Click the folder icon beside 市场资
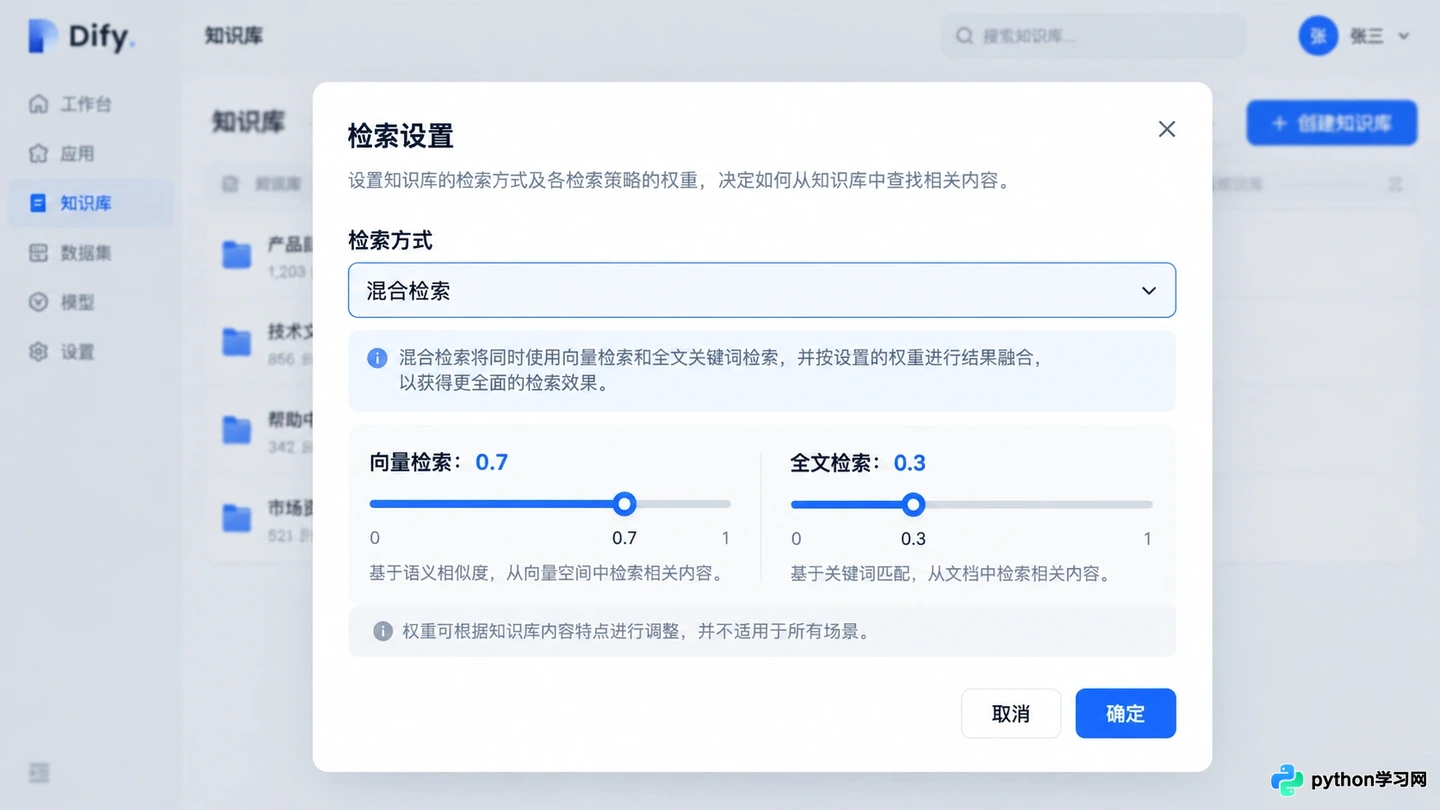This screenshot has height=810, width=1440. coord(237,518)
